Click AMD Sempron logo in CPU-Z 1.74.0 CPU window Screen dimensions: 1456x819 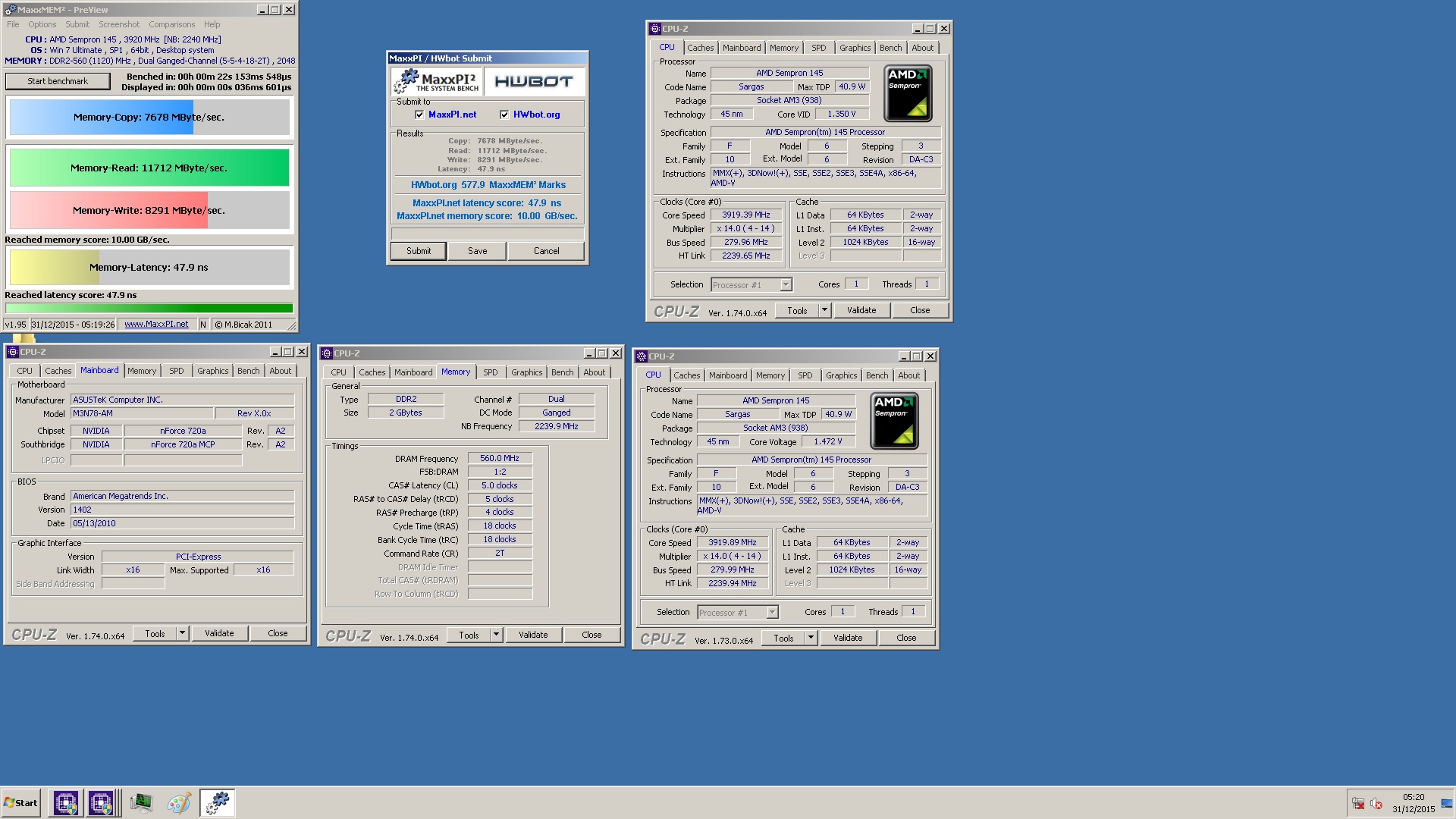click(908, 93)
